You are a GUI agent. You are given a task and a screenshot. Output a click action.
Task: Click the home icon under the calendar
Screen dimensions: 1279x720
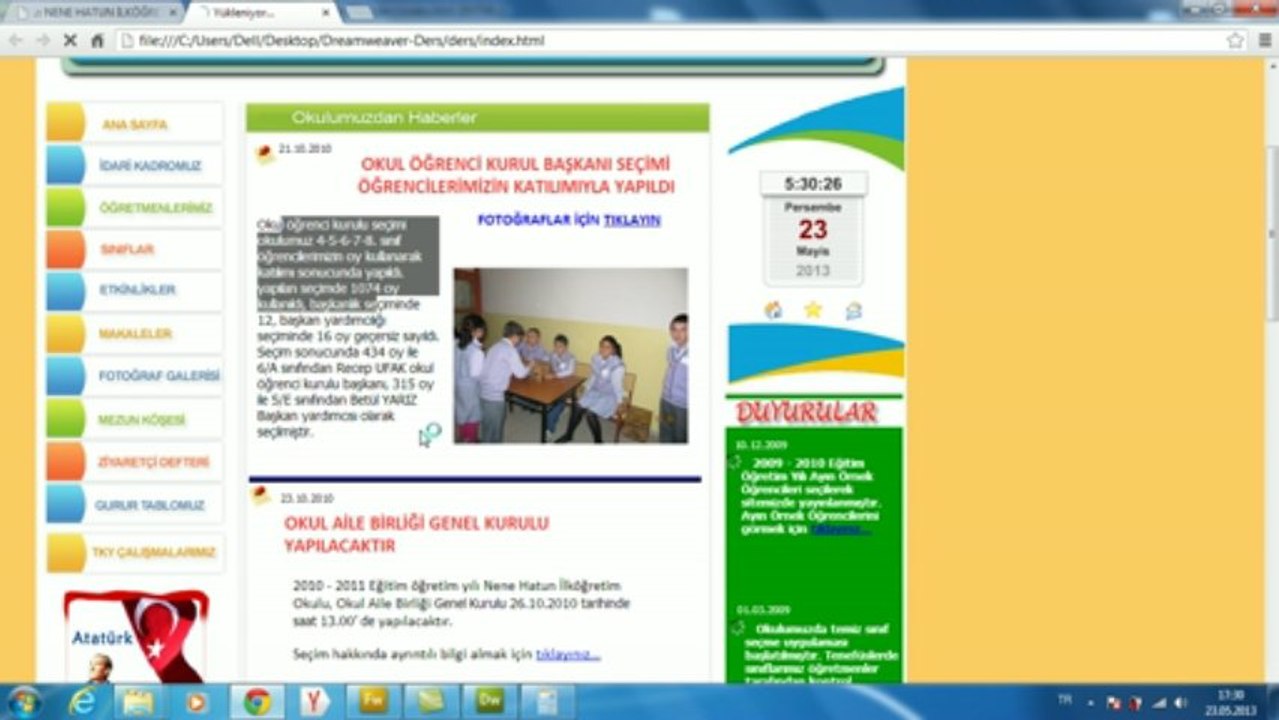point(773,310)
